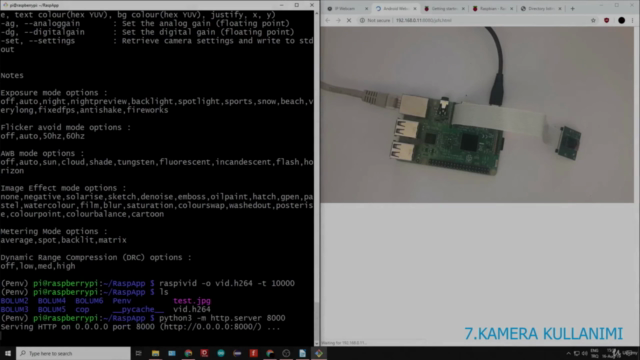640x360 pixels.
Task: Stop loading the page in Chrome
Action: point(349,20)
